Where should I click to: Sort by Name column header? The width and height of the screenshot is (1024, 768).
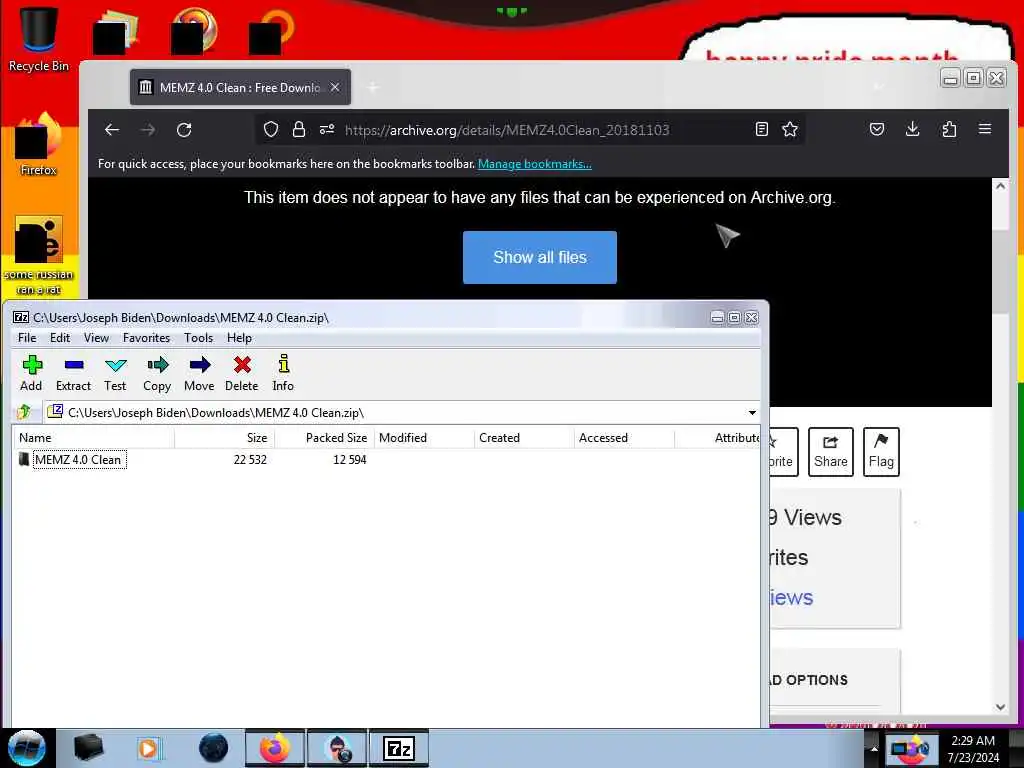(93, 438)
